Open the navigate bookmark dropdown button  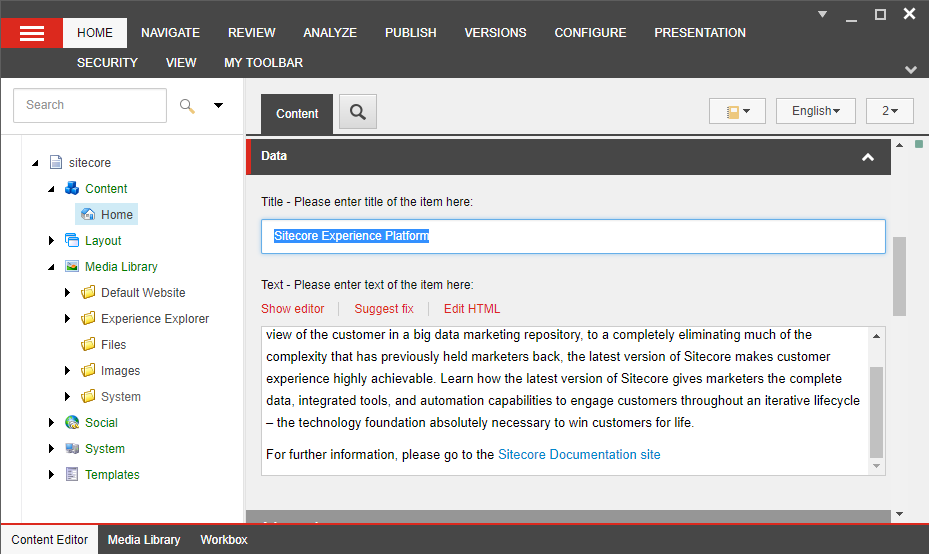coord(738,111)
